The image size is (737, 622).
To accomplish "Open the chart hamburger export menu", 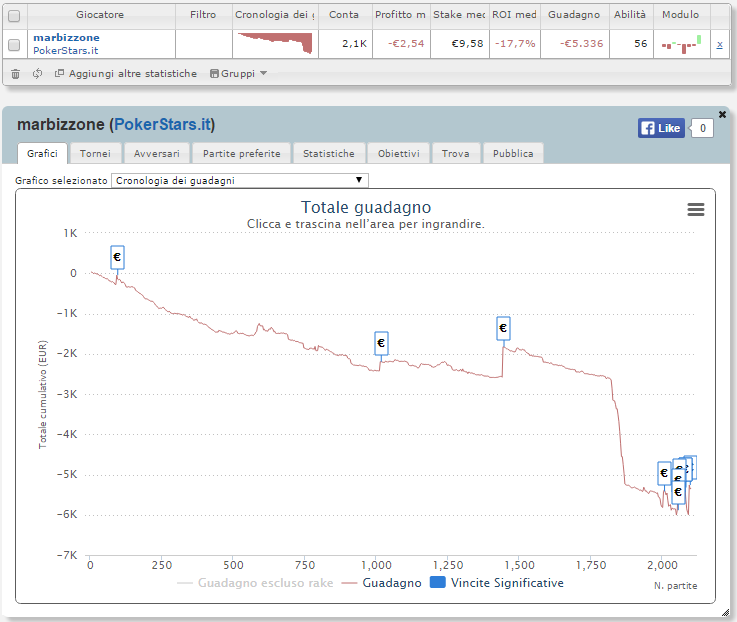I will tap(696, 209).
